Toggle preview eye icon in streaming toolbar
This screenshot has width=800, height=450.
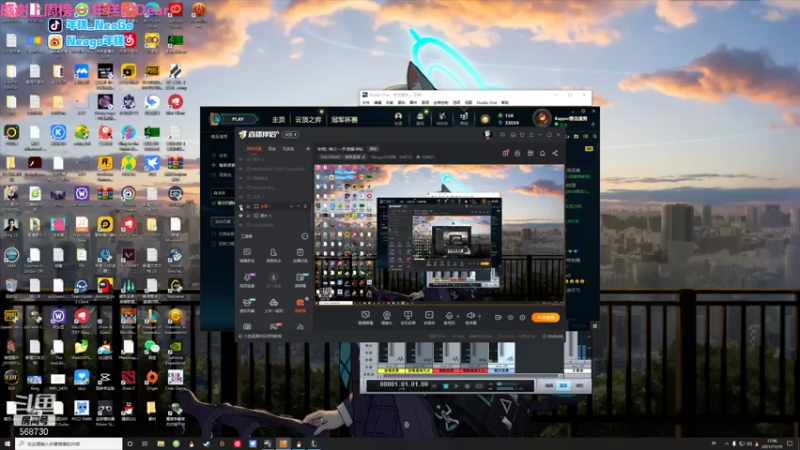[510, 317]
